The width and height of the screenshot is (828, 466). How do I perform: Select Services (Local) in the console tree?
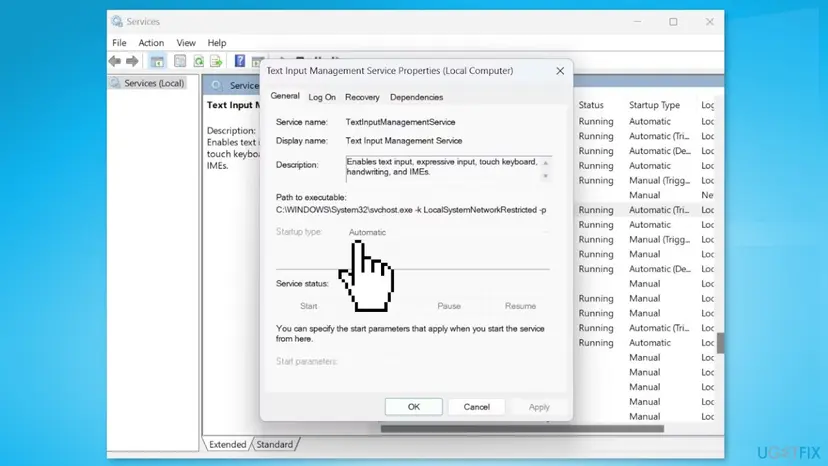154,83
